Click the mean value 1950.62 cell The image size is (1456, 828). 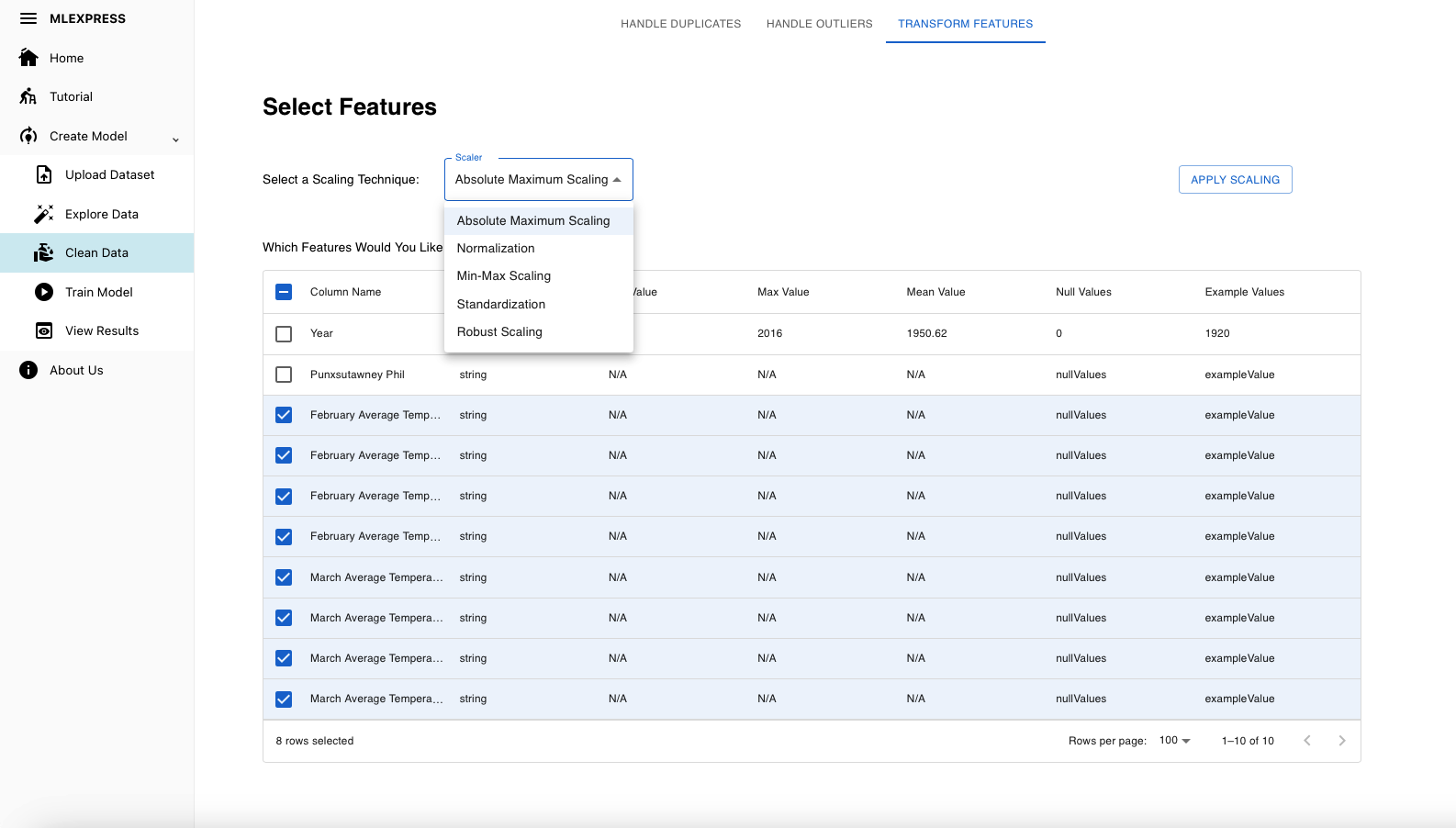pyautogui.click(x=927, y=333)
